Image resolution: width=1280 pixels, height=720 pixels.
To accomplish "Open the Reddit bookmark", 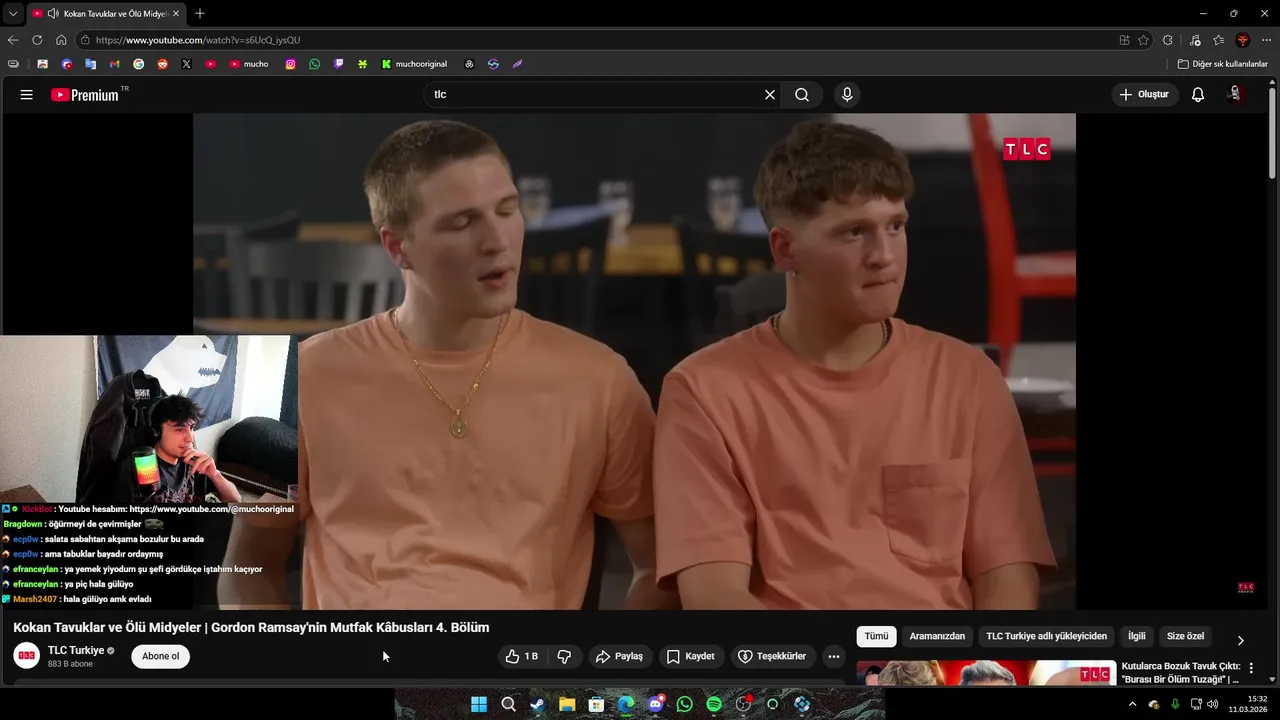I will point(162,64).
